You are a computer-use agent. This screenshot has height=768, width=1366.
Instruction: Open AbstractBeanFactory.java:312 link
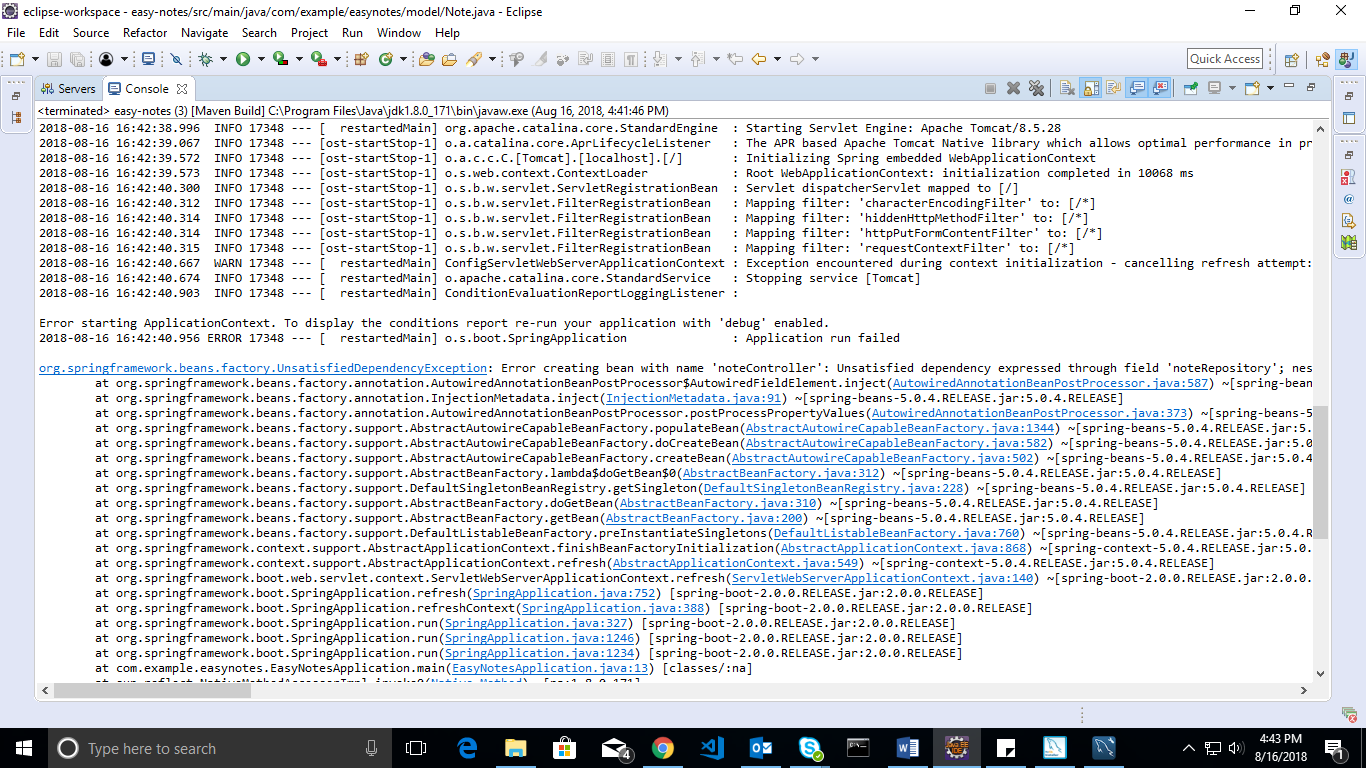[x=781, y=473]
